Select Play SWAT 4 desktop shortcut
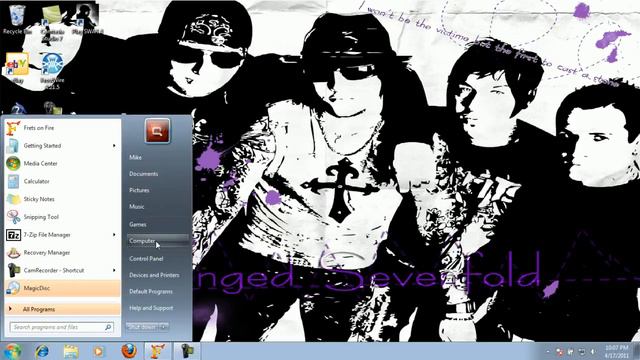 coord(87,20)
